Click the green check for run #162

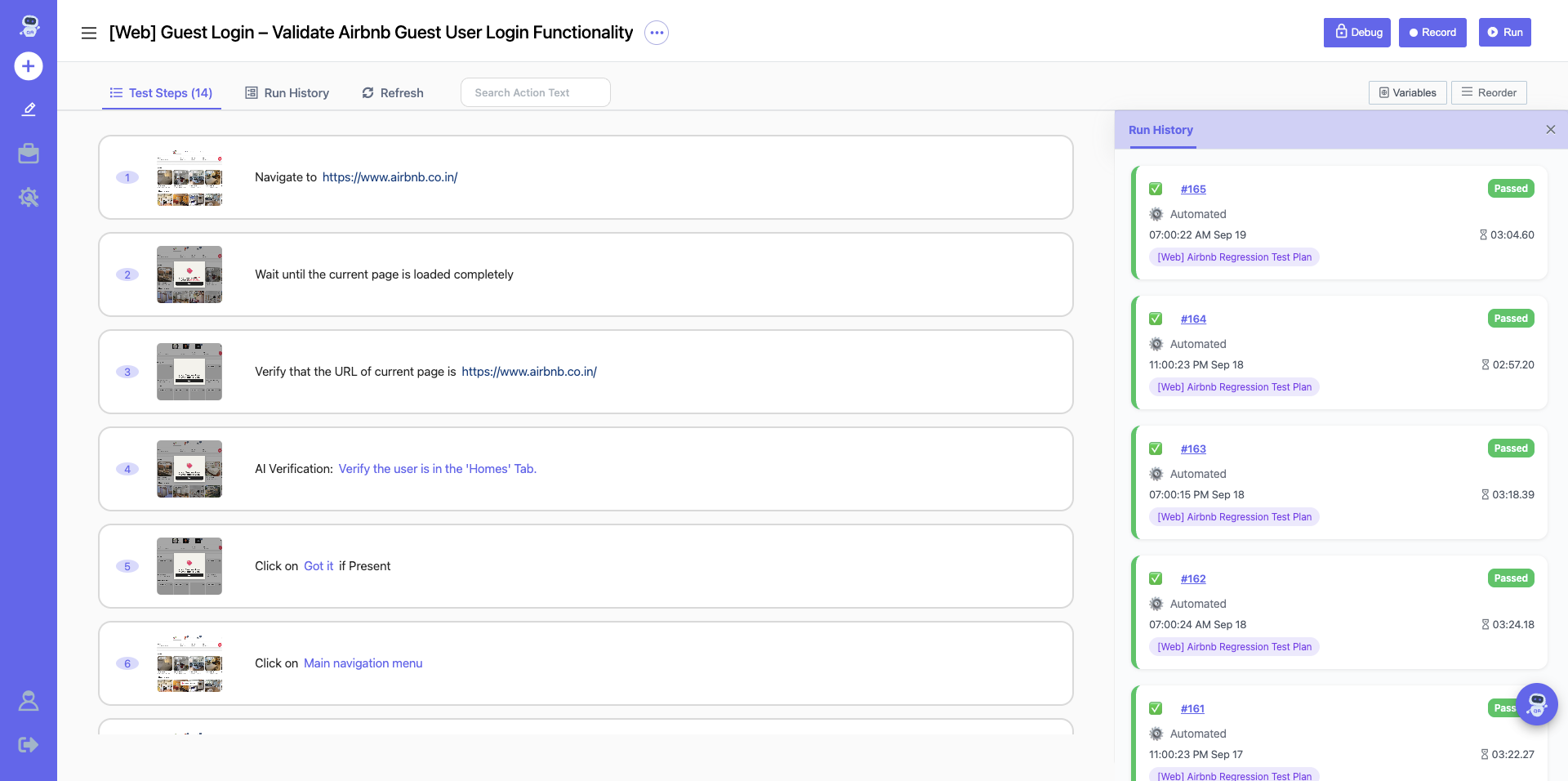click(x=1156, y=578)
